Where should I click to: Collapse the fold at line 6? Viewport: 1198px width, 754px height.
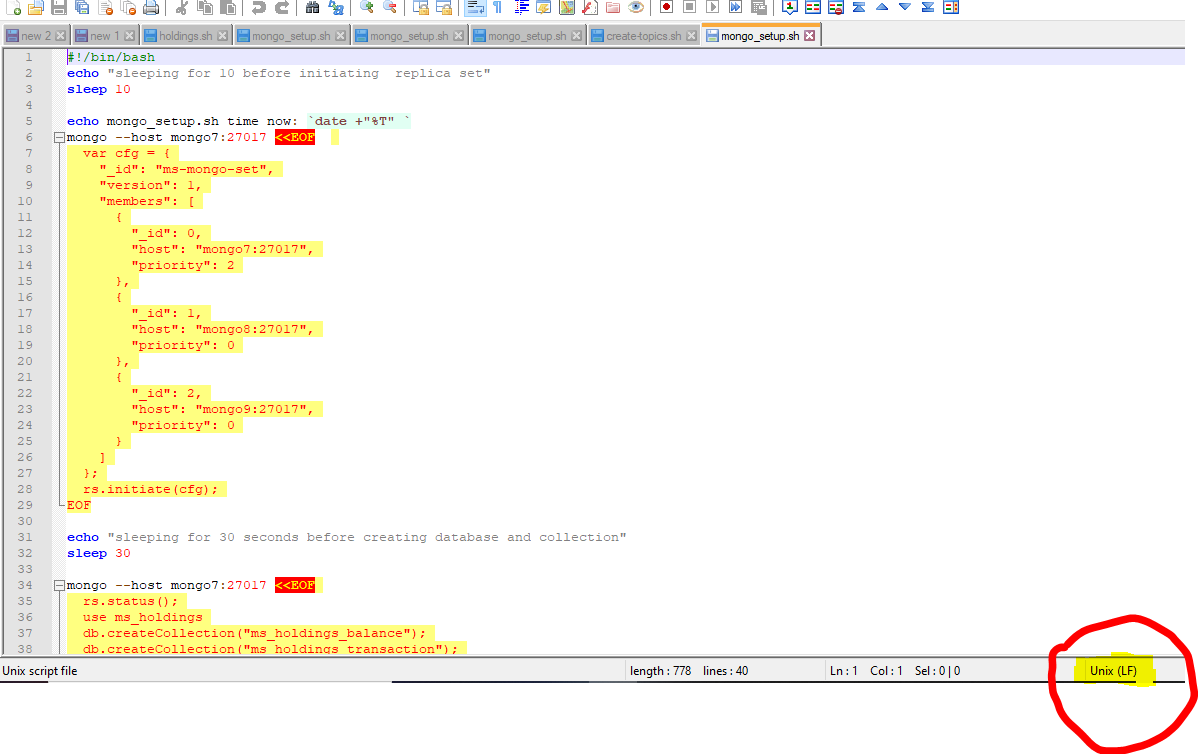click(60, 138)
